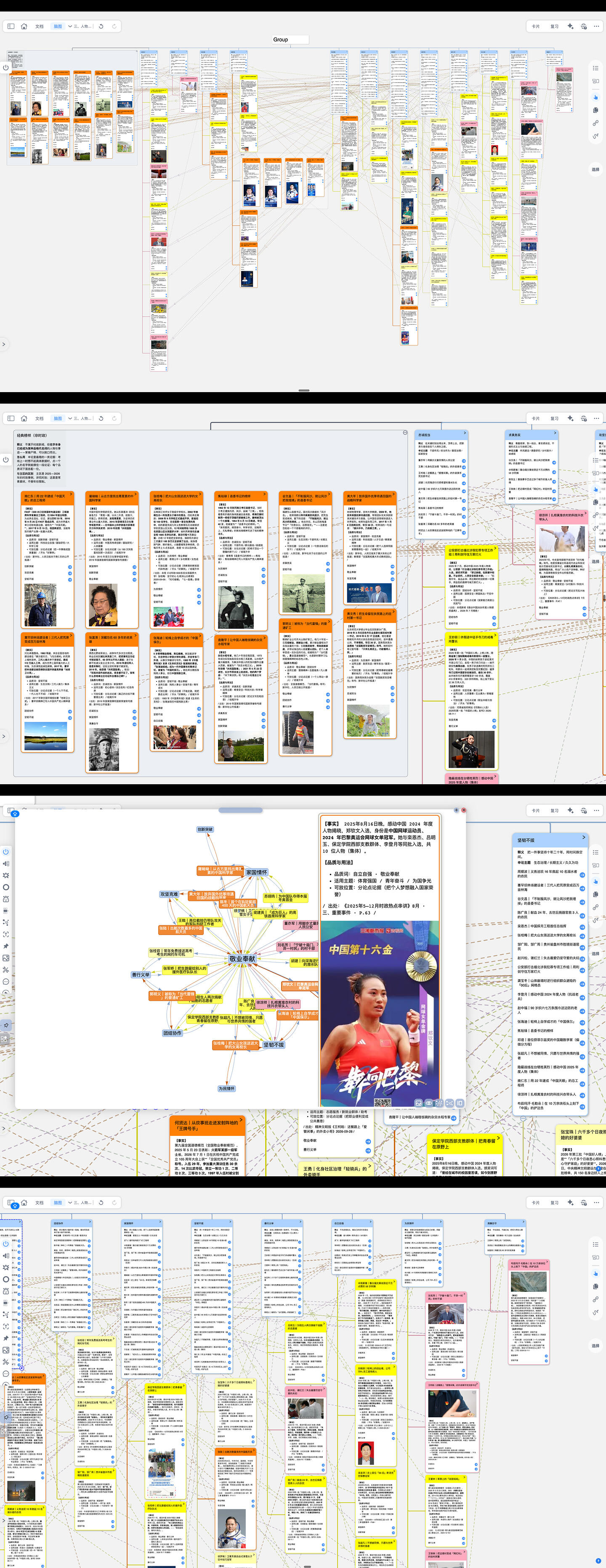The height and width of the screenshot is (1568, 606).
Task: Toggle the power icon in third capture left toolbar
Action: coord(5,852)
